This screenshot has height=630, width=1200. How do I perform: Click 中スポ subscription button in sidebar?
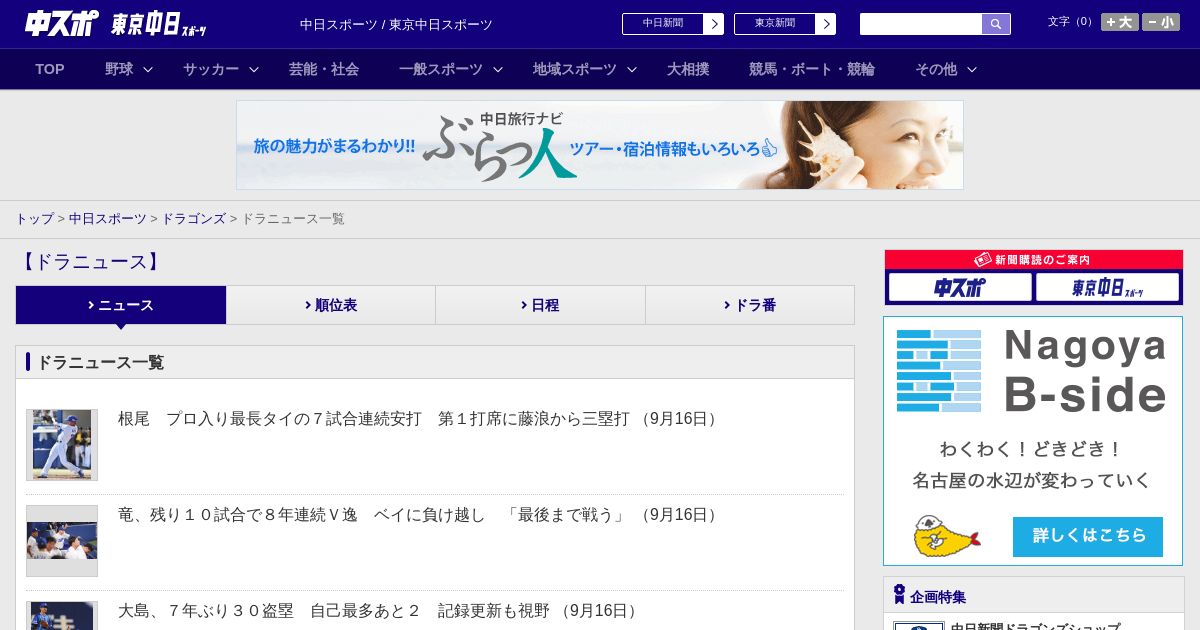tap(960, 288)
